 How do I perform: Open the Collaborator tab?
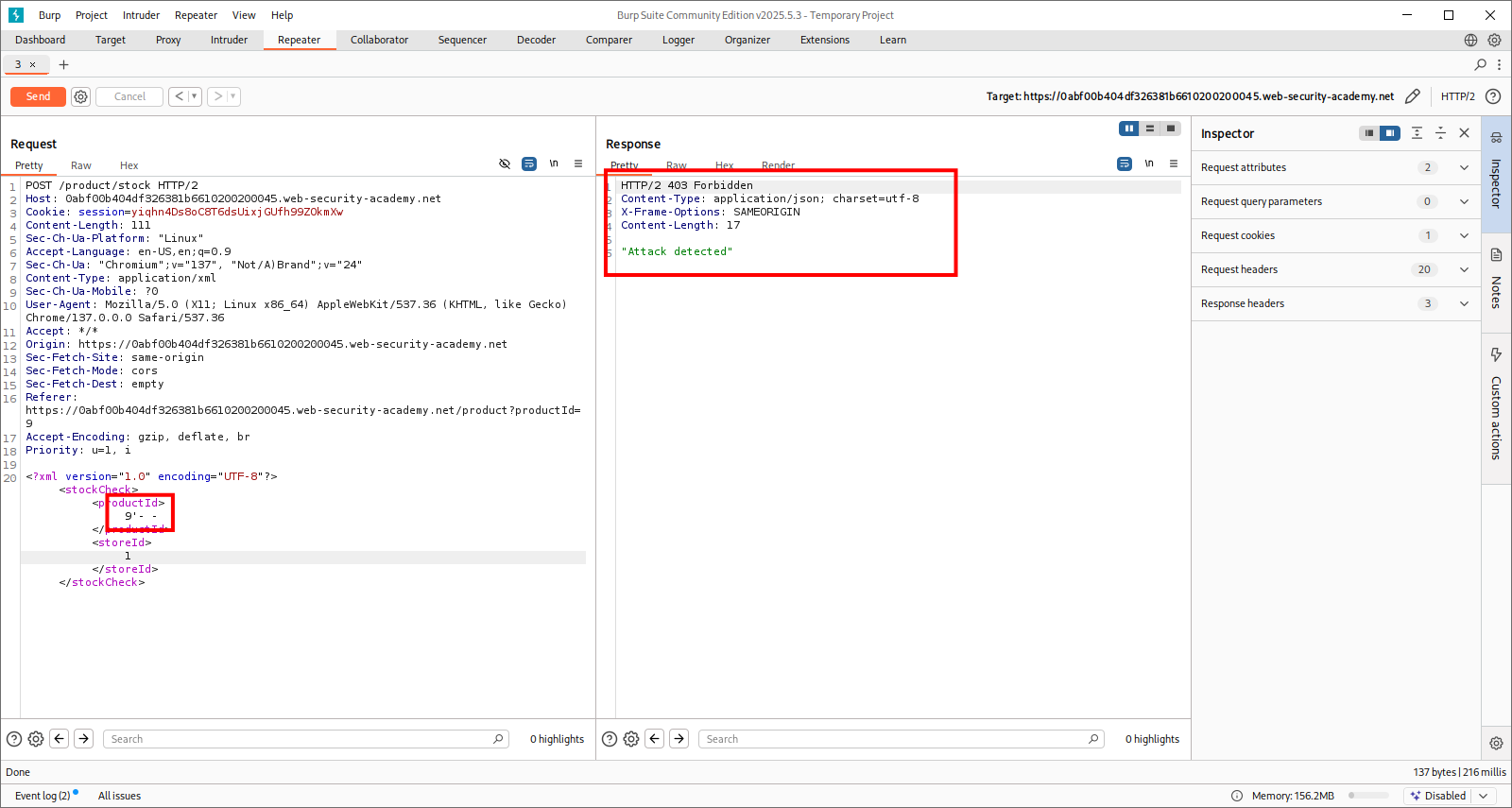(x=379, y=40)
